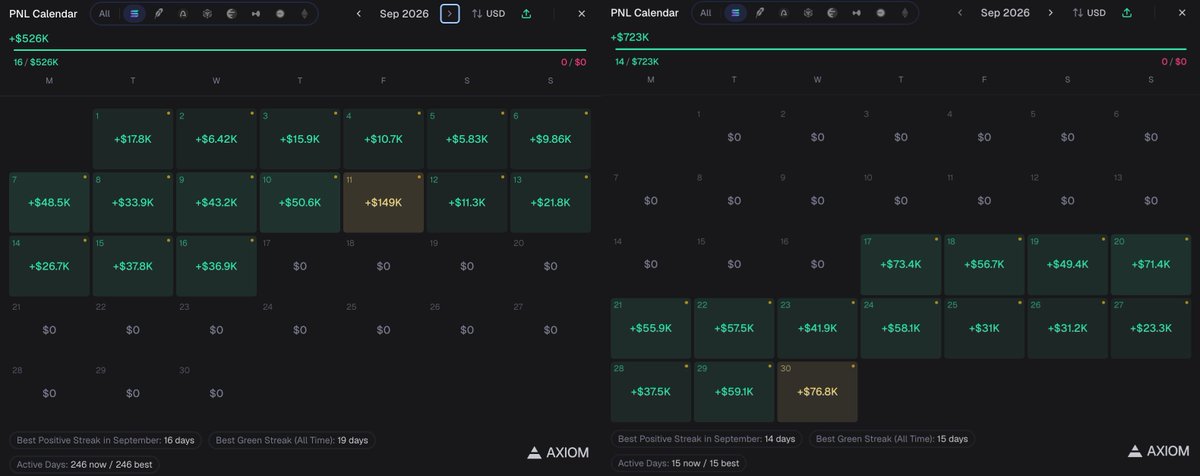Image resolution: width=1200 pixels, height=476 pixels.
Task: Show All chains in $723K calendar
Action: [705, 13]
